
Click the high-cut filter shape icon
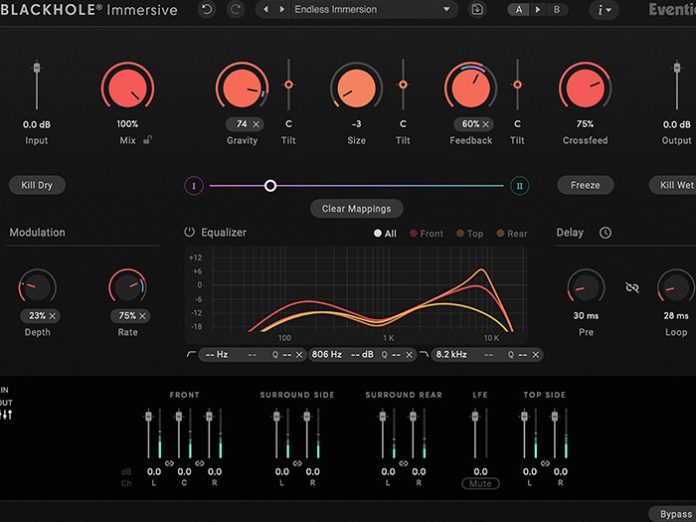(x=423, y=354)
